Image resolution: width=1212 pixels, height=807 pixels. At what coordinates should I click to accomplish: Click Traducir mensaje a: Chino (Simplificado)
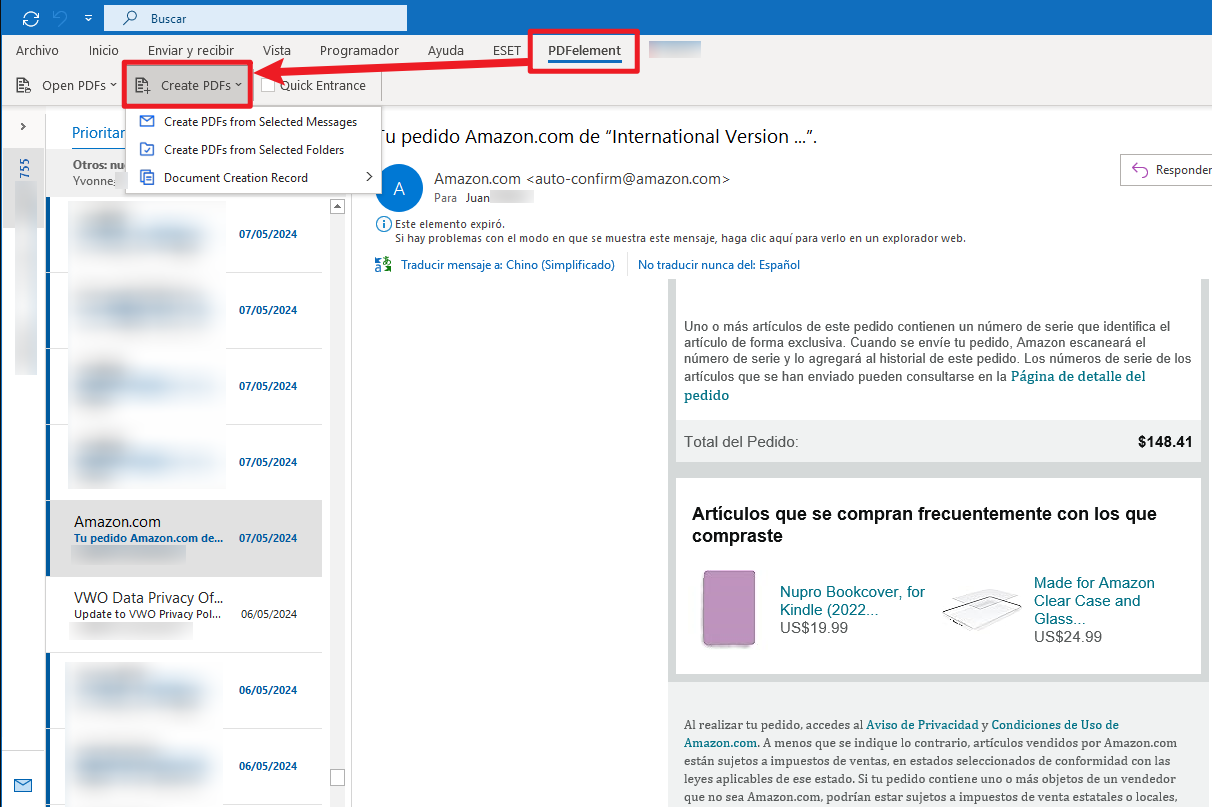pyautogui.click(x=508, y=265)
